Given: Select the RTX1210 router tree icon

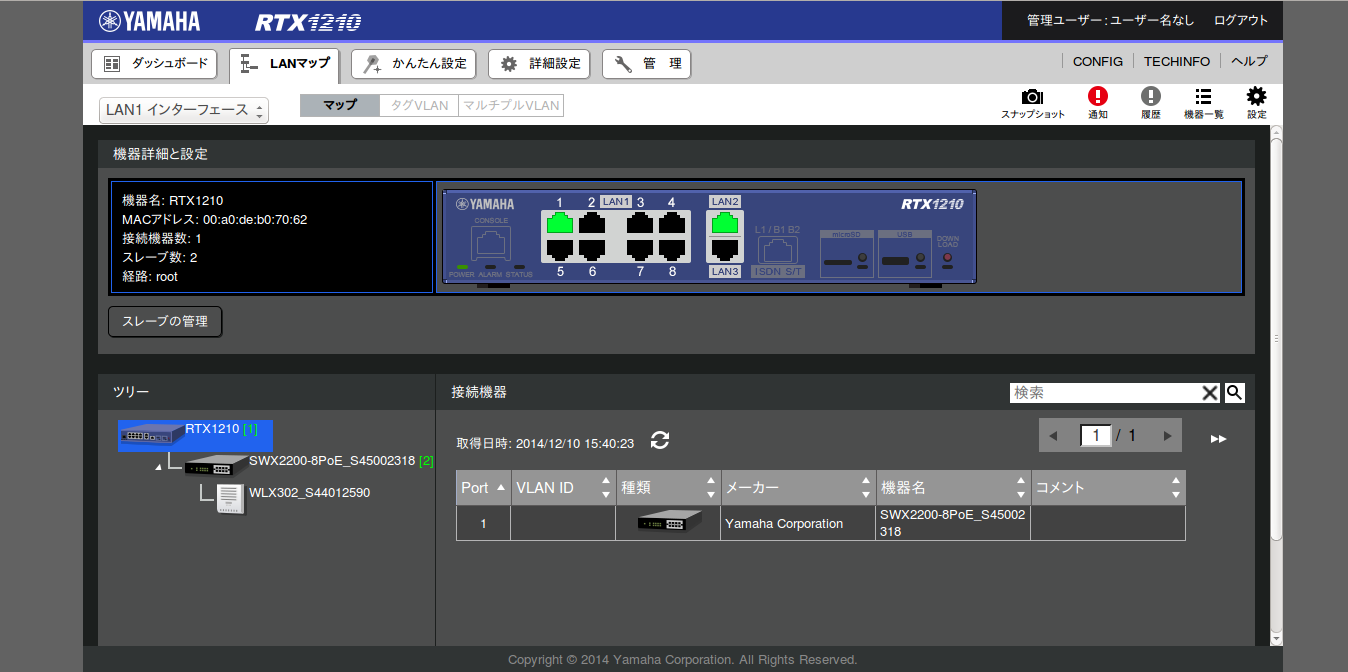Looking at the screenshot, I should pyautogui.click(x=152, y=434).
